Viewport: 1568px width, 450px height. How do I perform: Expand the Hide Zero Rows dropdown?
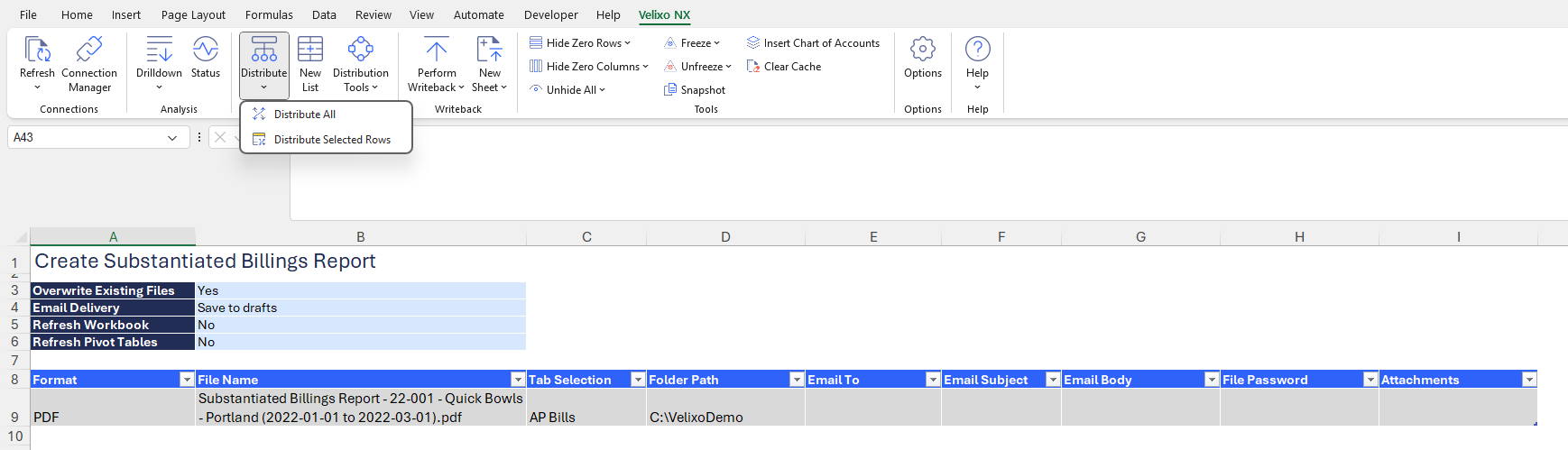tap(628, 43)
